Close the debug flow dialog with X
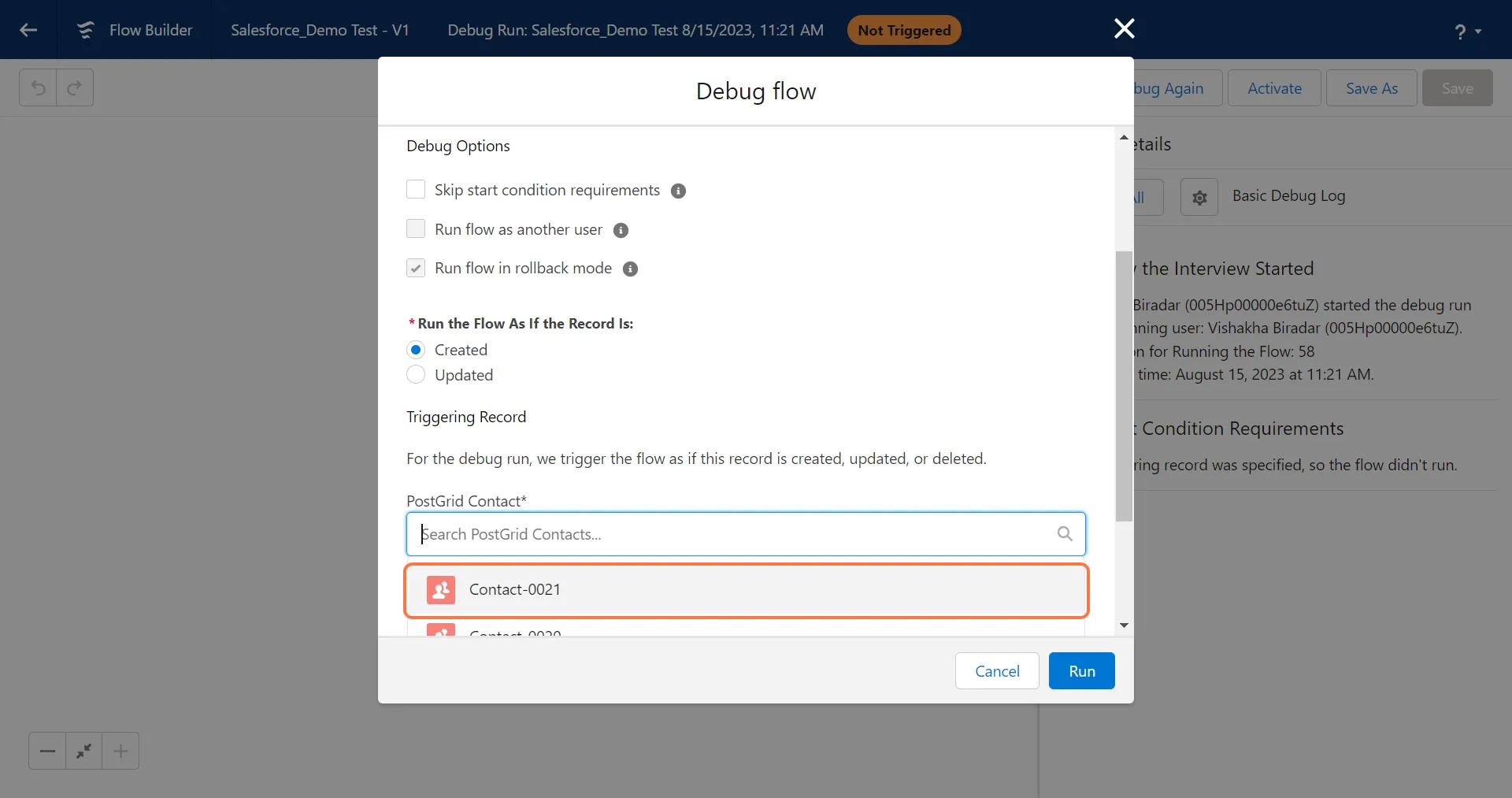 1124,29
